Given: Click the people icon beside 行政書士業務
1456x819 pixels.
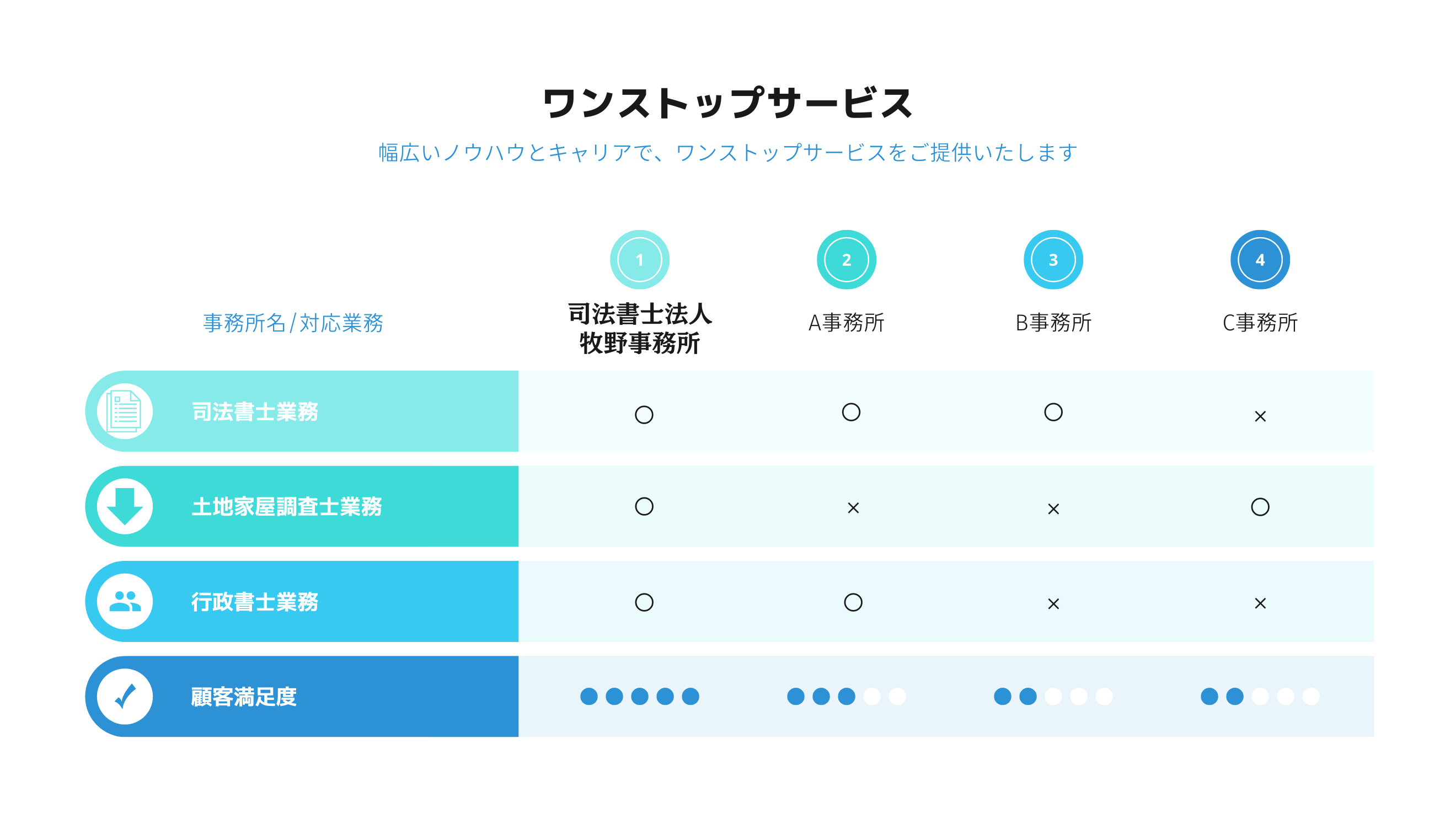Looking at the screenshot, I should click(x=124, y=601).
